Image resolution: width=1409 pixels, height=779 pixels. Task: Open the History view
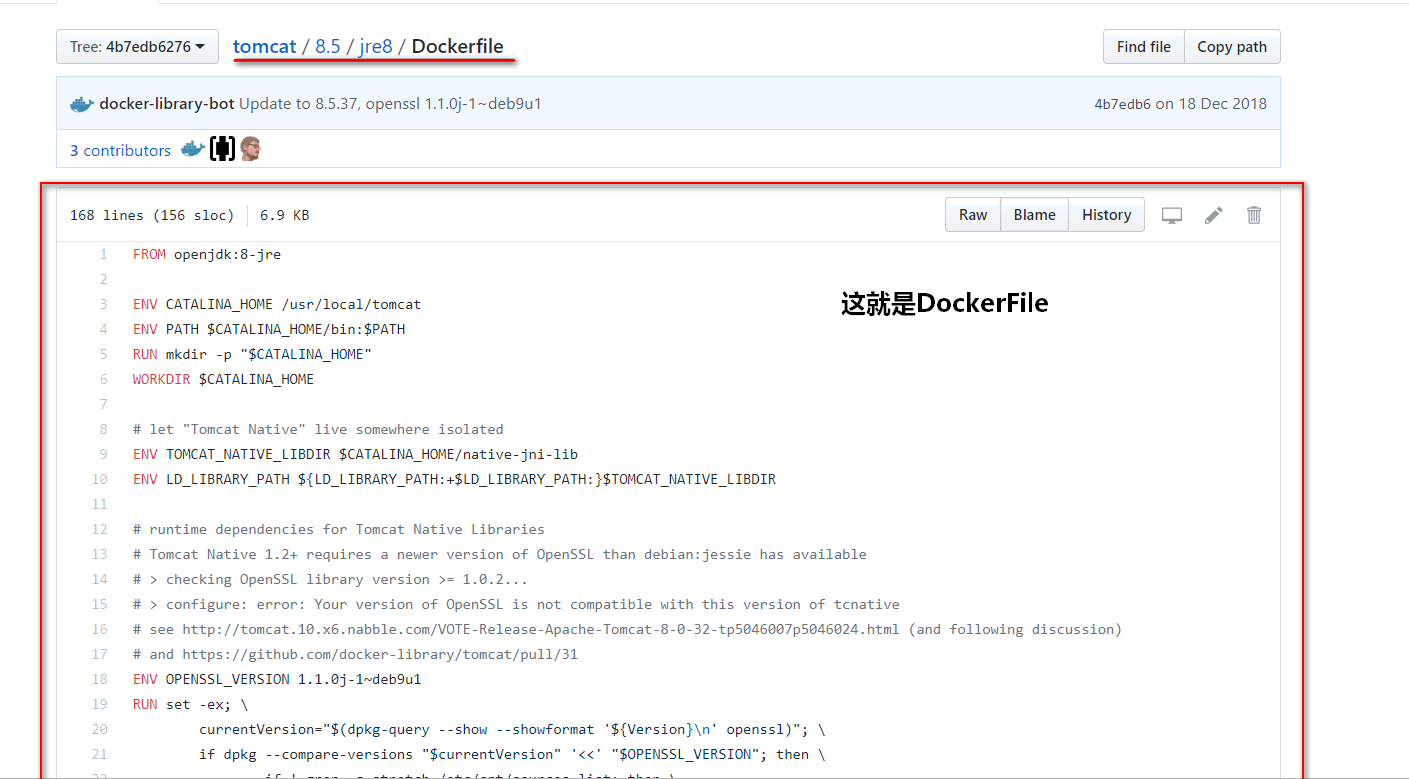pyautogui.click(x=1106, y=214)
